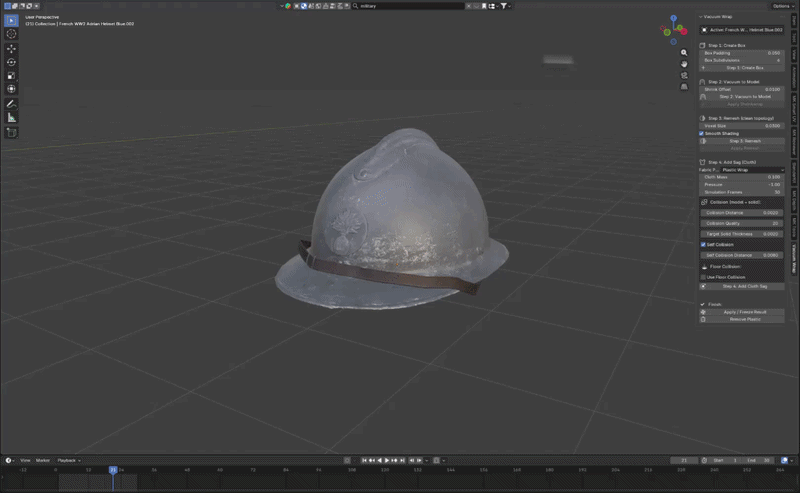800x493 pixels.
Task: Open the filter funnel in the header
Action: (x=504, y=6)
